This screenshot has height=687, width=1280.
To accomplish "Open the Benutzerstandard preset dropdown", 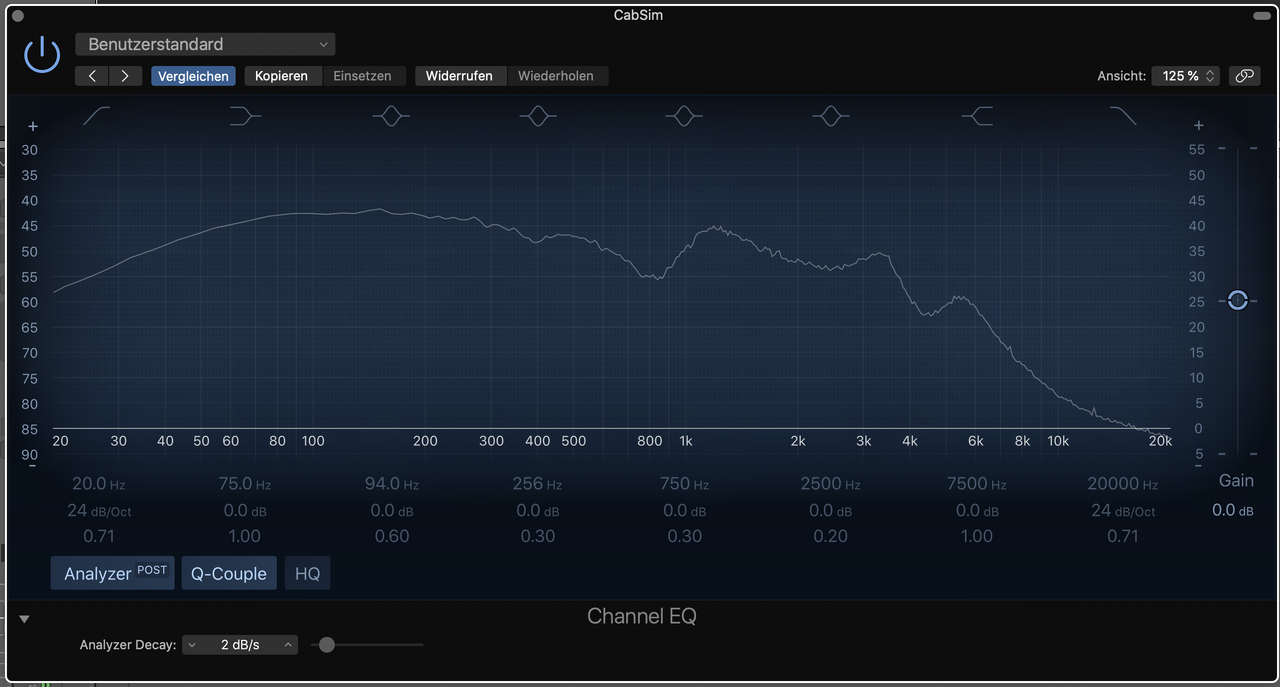I will click(206, 44).
